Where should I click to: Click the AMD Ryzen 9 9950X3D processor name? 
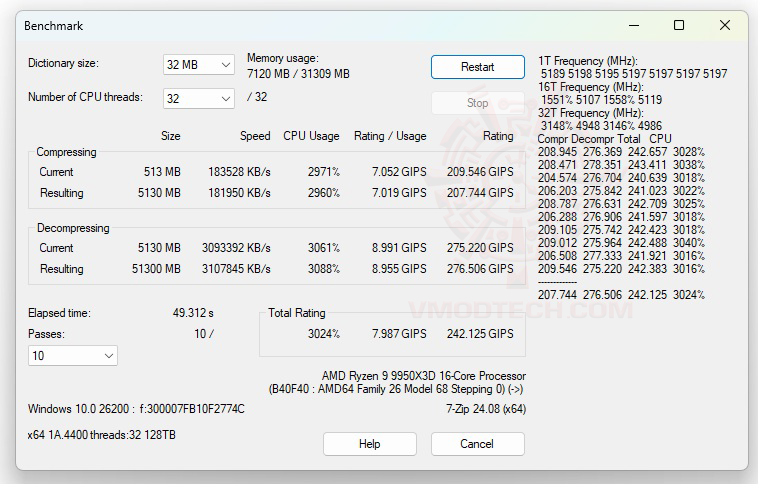coord(424,376)
